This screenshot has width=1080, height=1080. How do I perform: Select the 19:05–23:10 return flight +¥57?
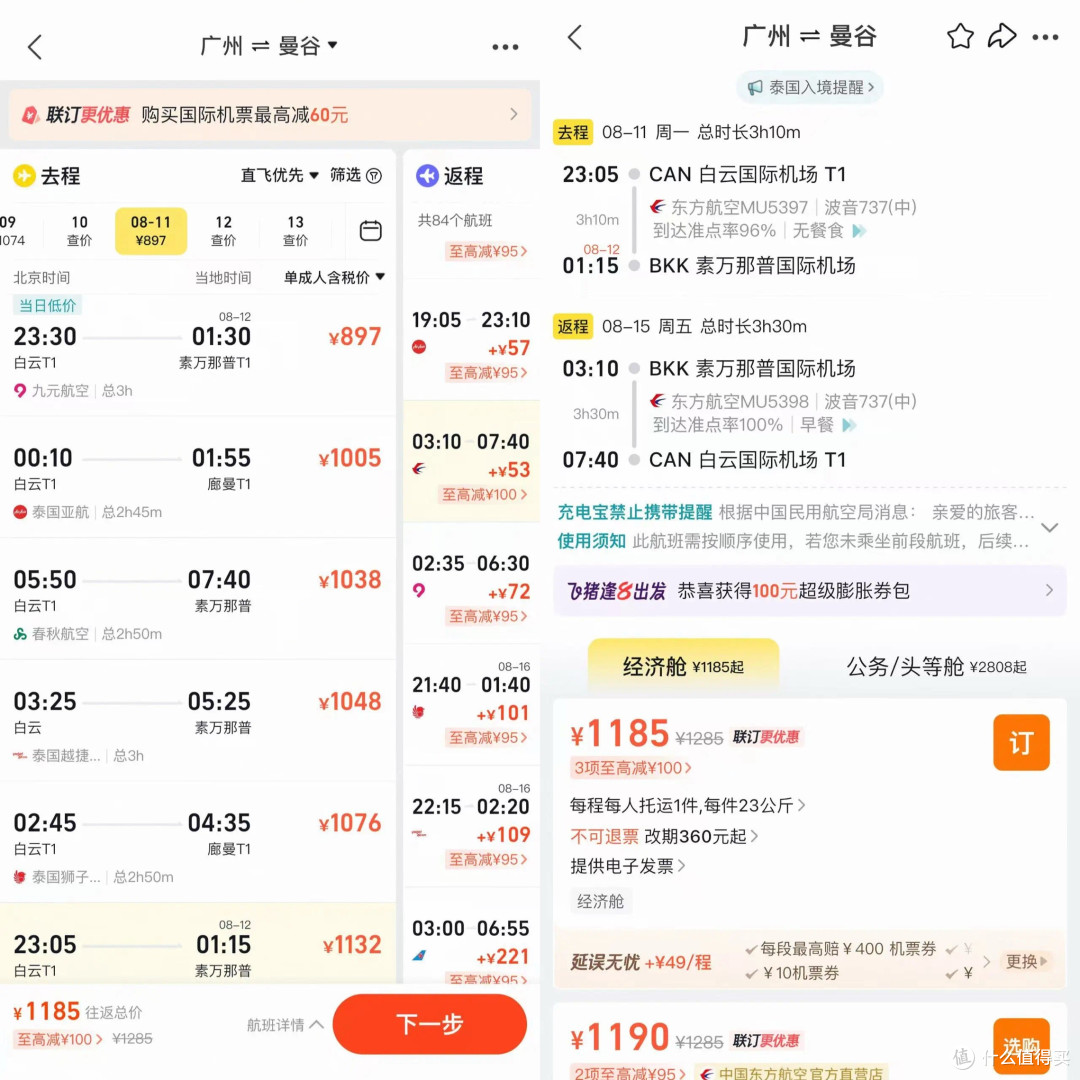(472, 341)
